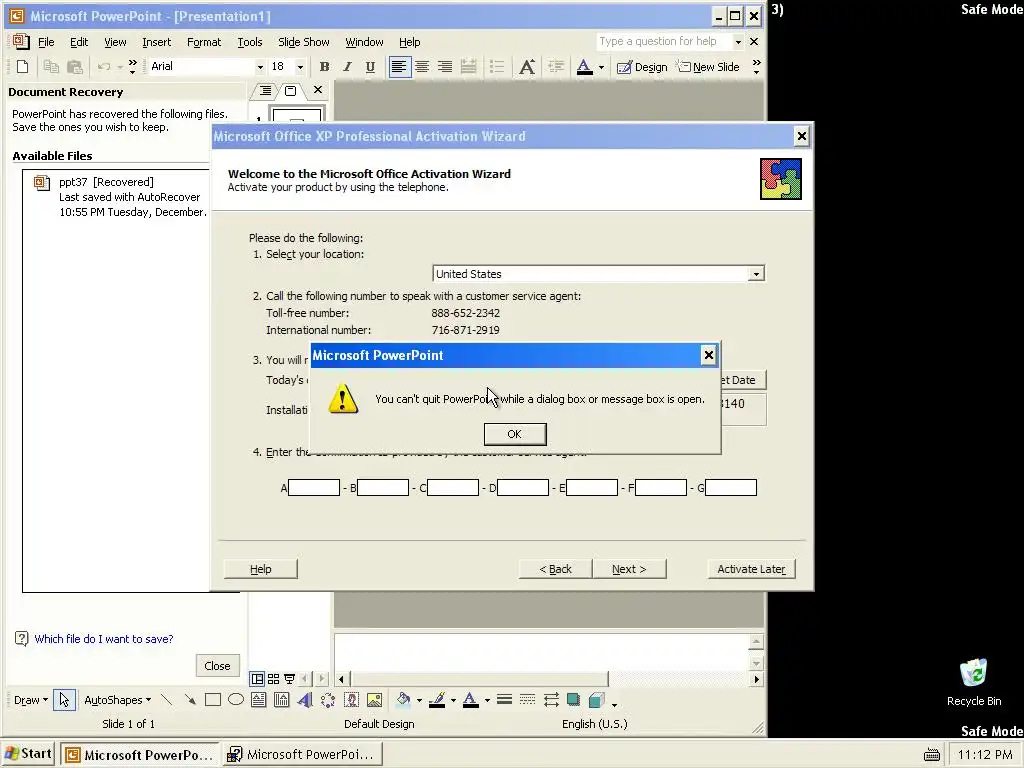Open the Arial font name dropdown
The height and width of the screenshot is (768, 1024).
click(x=260, y=67)
